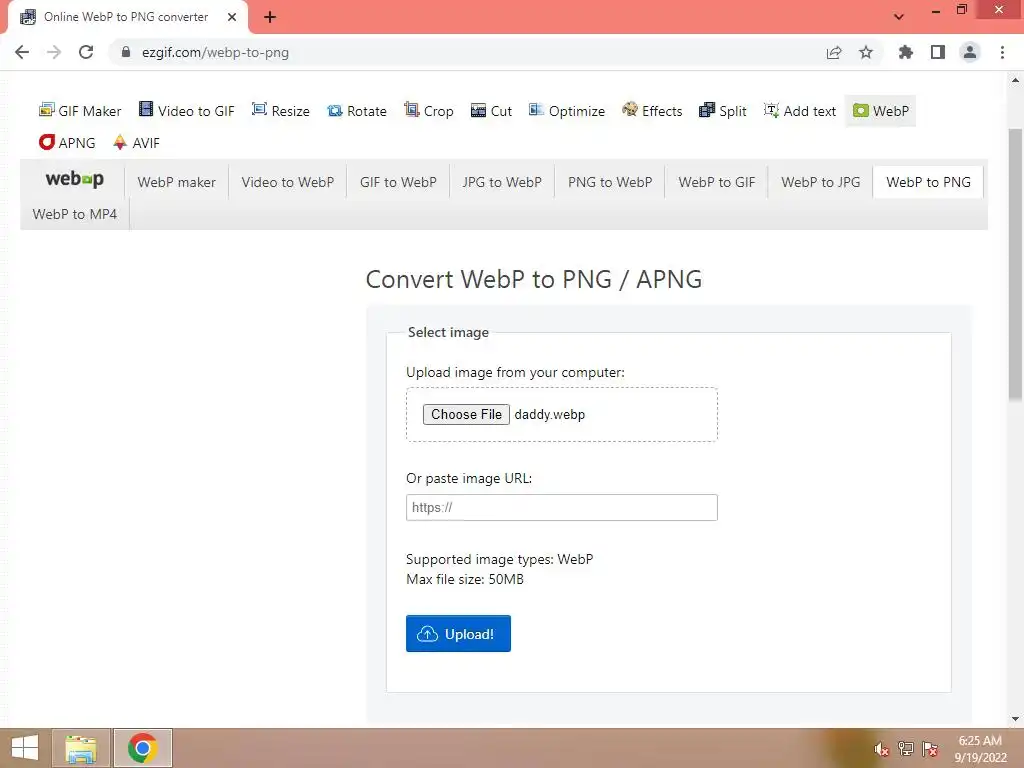Image resolution: width=1024 pixels, height=768 pixels.
Task: Click the network tray icon
Action: tap(906, 749)
